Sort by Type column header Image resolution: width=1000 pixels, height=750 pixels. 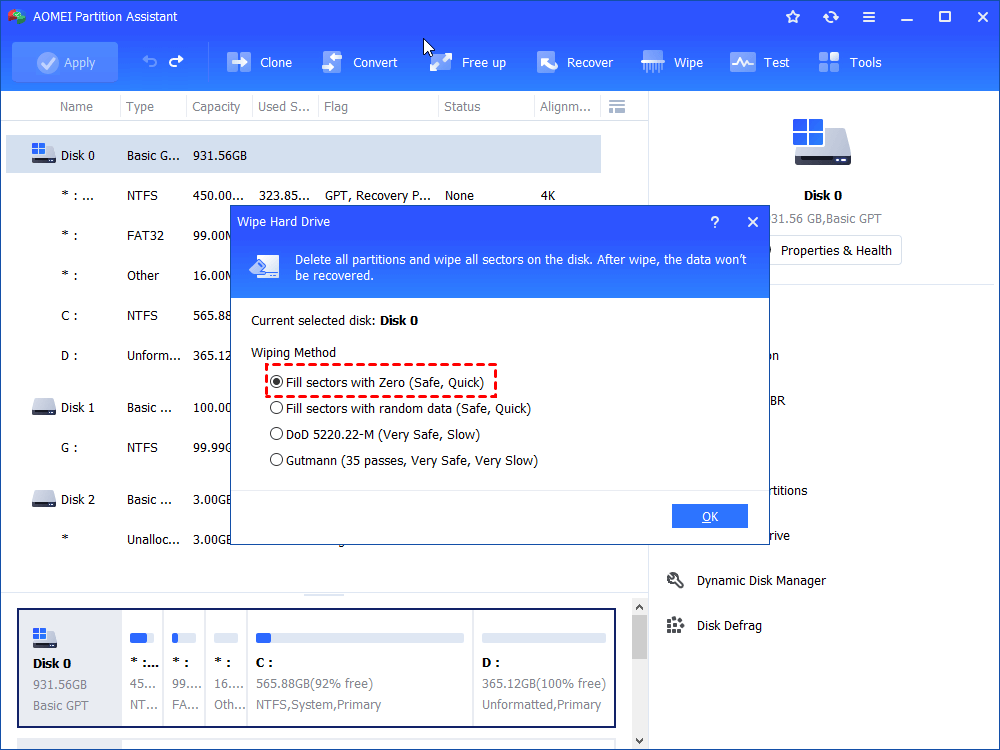140,107
